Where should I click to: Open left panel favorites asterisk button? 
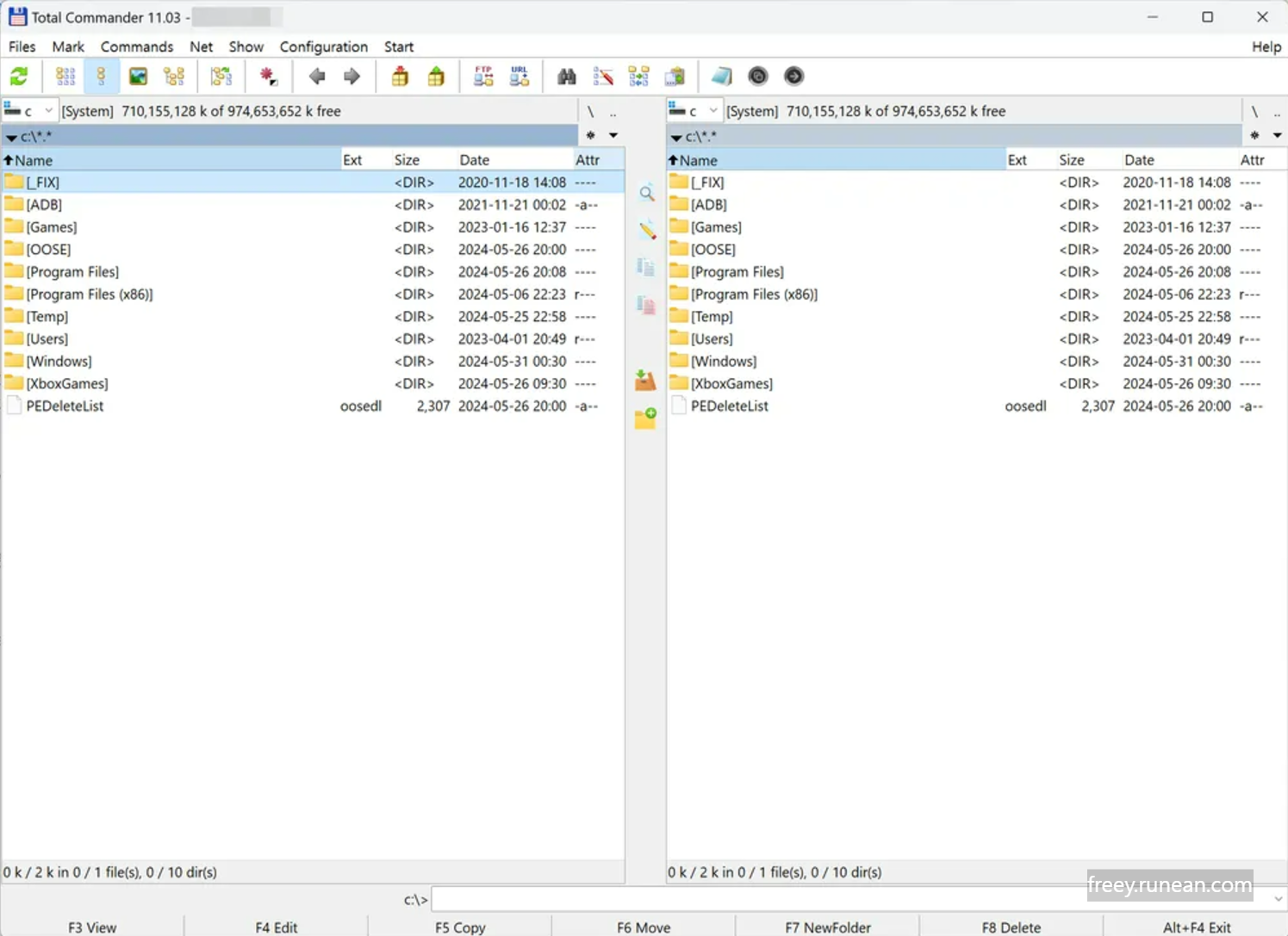[x=591, y=135]
